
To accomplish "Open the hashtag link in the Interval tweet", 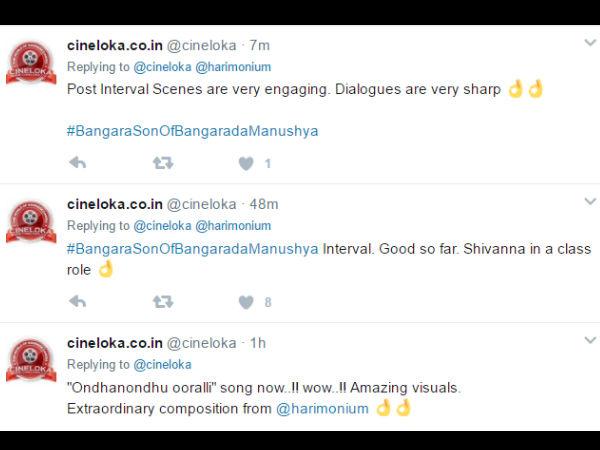I will pyautogui.click(x=192, y=249).
